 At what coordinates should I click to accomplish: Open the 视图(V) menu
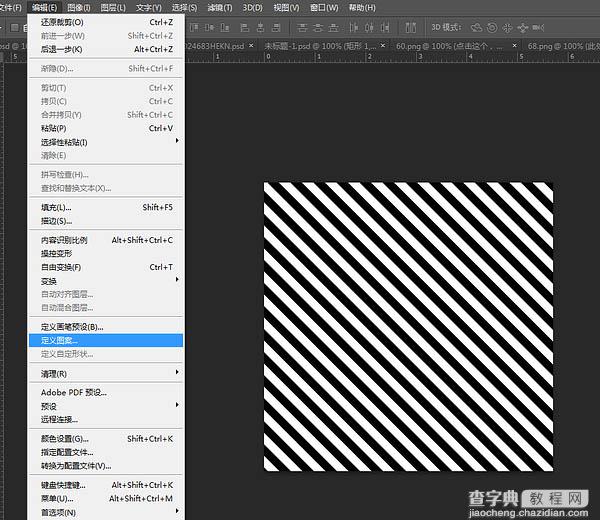pyautogui.click(x=286, y=7)
